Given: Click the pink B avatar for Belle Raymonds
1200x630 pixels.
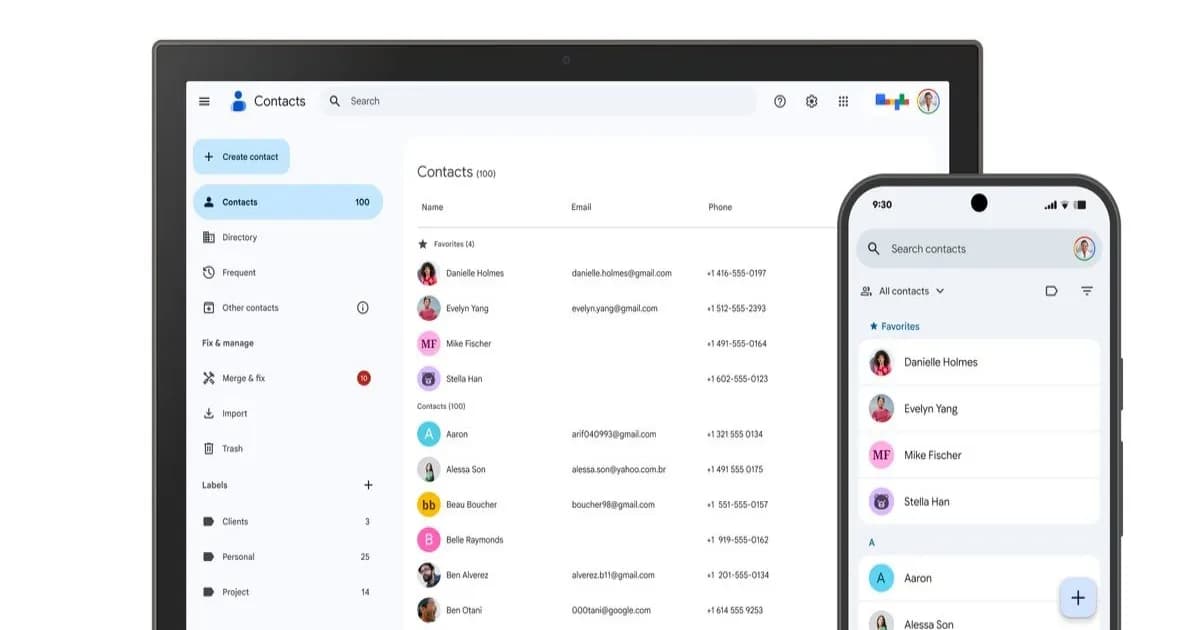Looking at the screenshot, I should [x=428, y=540].
